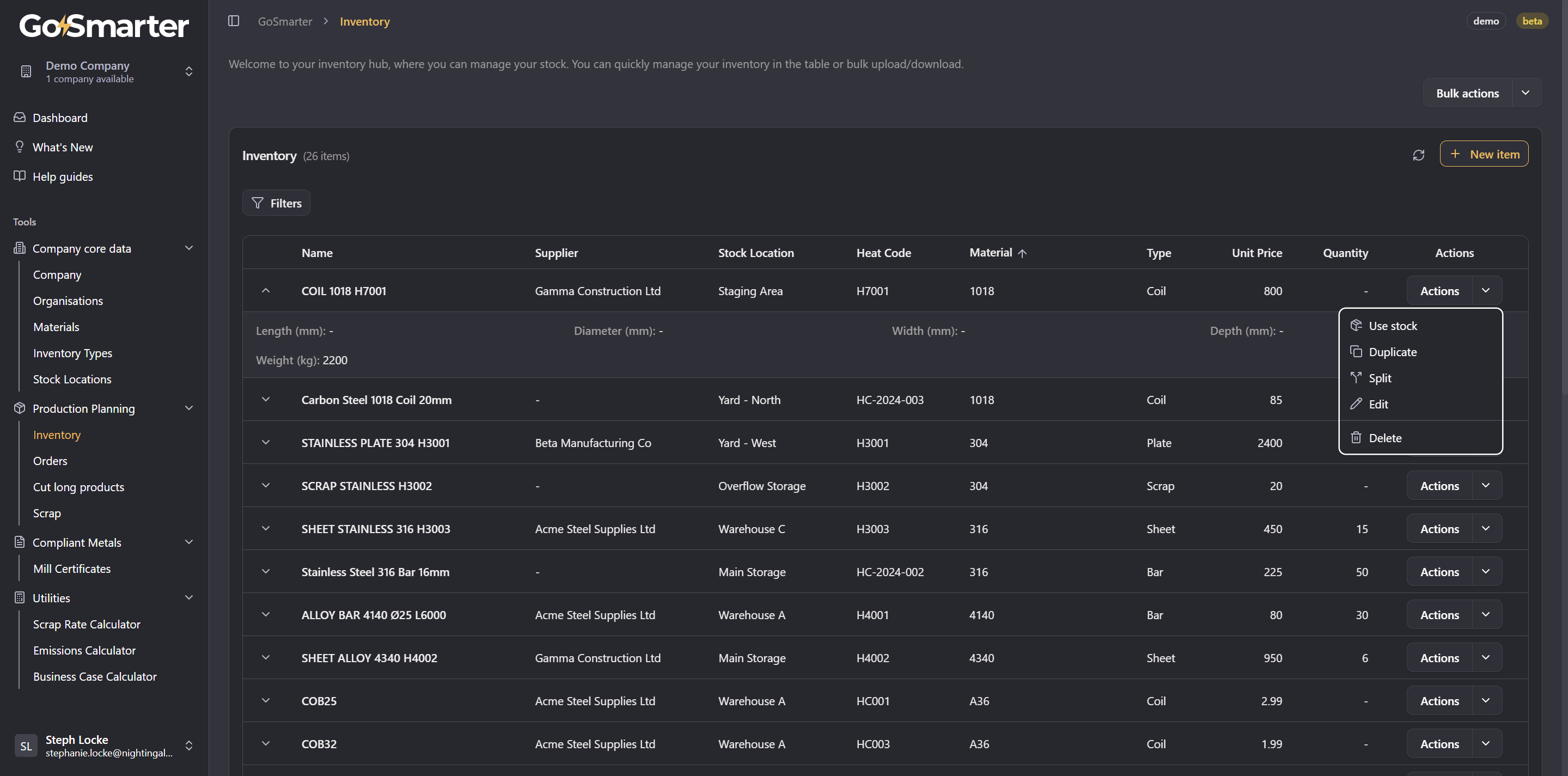This screenshot has width=1568, height=776.
Task: Open the Mill Certificates link
Action: (72, 569)
